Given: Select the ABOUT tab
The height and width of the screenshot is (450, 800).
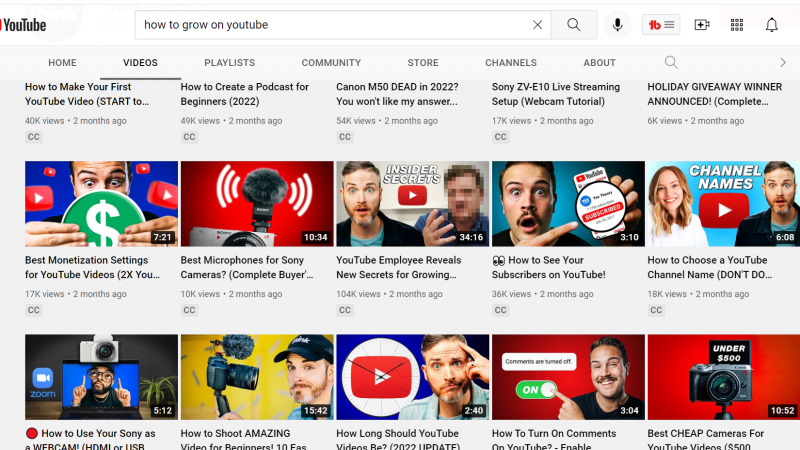Looking at the screenshot, I should 600,63.
